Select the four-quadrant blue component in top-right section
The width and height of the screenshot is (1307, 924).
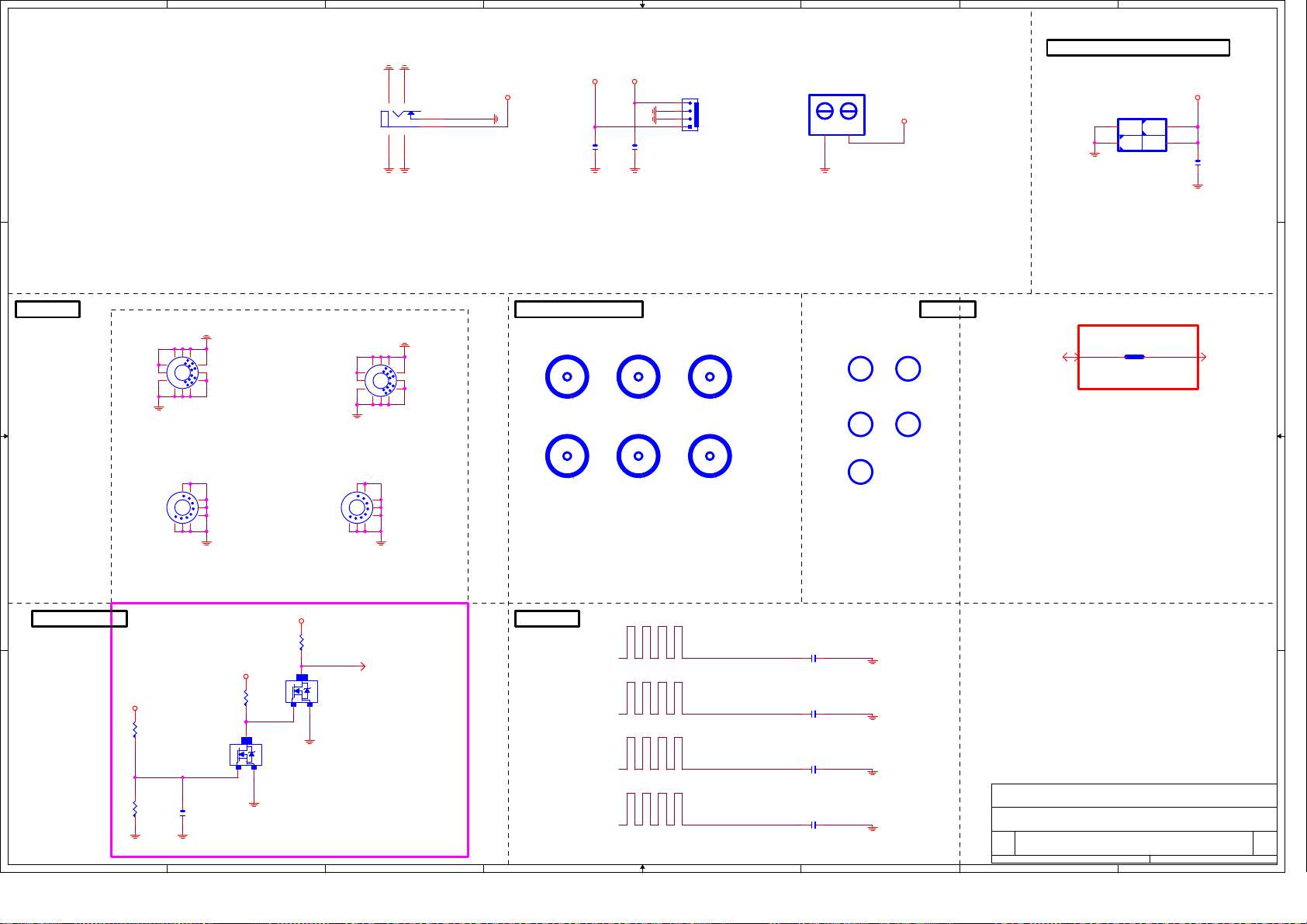[1142, 135]
